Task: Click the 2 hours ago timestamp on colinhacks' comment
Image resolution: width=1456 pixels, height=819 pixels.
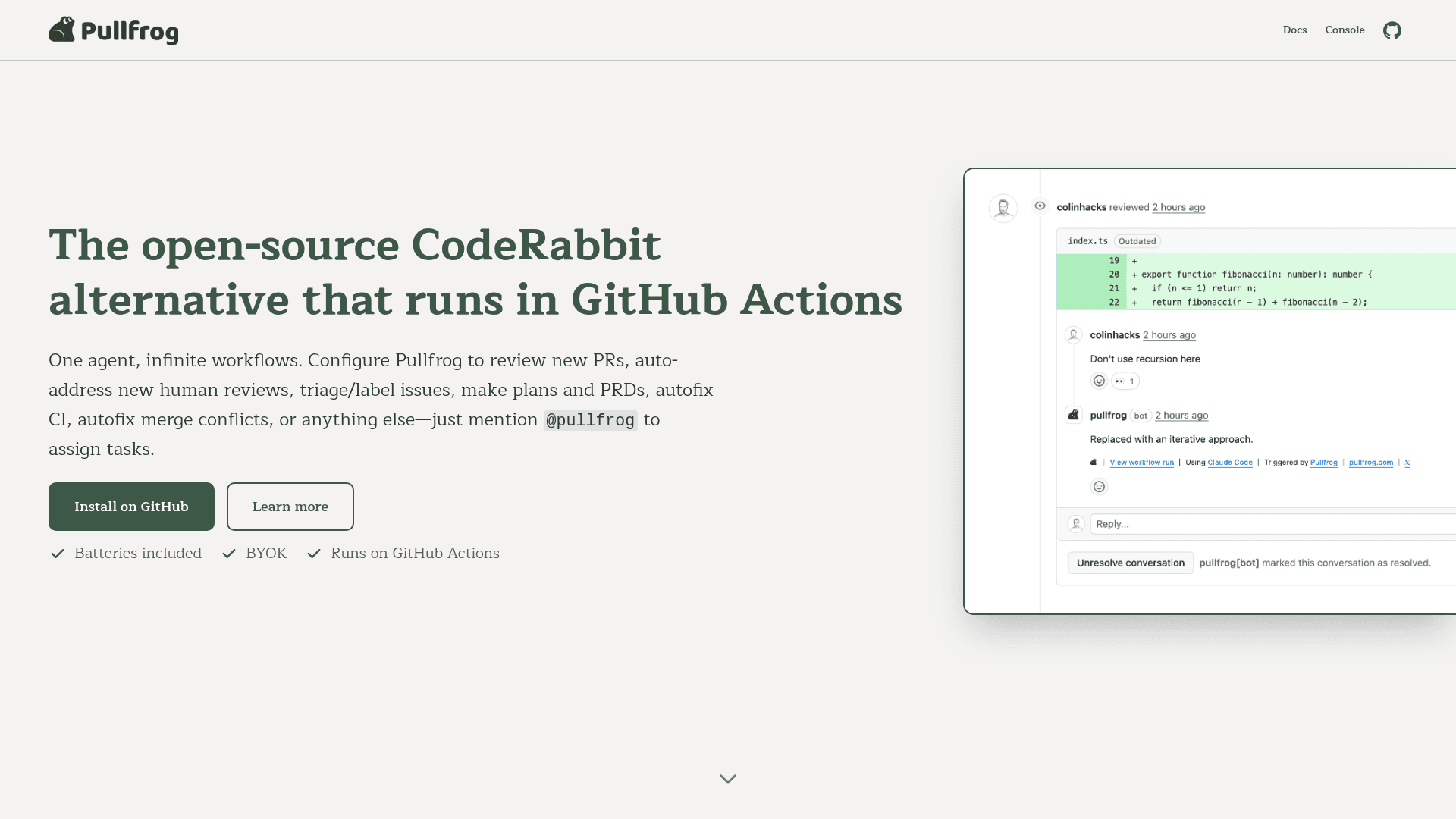Action: [1169, 335]
